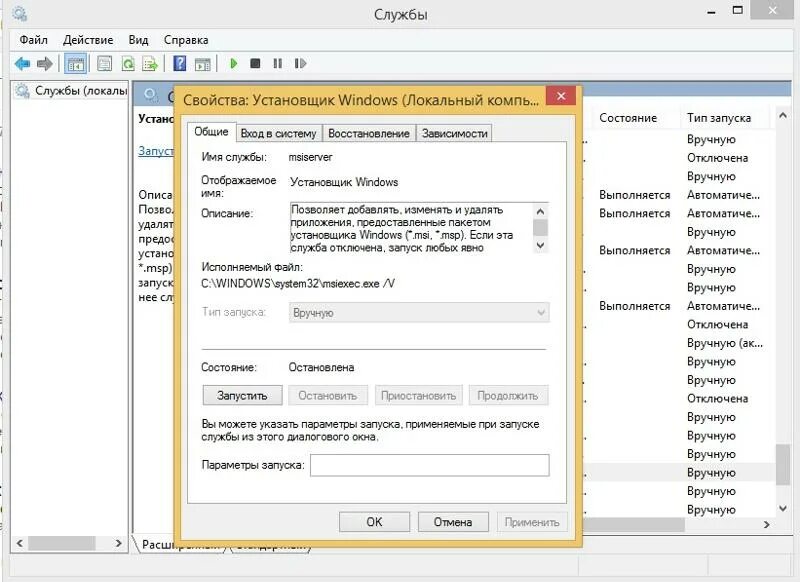800x582 pixels.
Task: Click the Остановить button
Action: coord(328,395)
